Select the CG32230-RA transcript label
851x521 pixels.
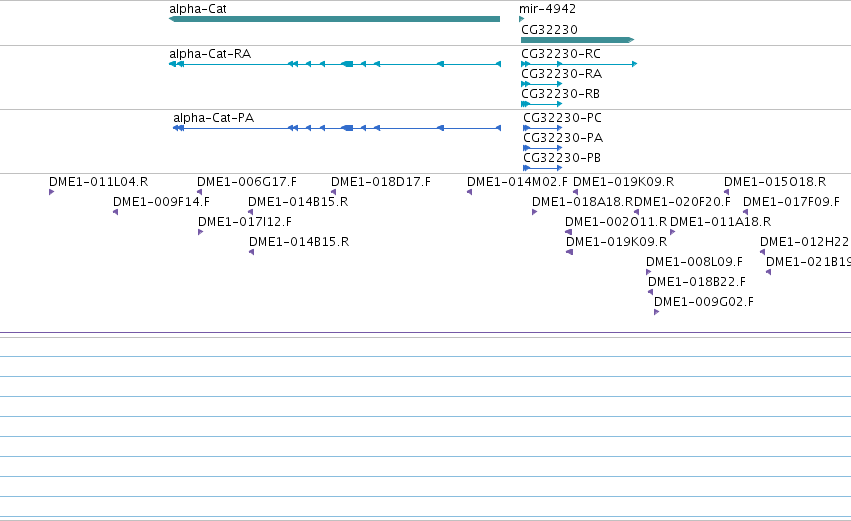pos(561,74)
